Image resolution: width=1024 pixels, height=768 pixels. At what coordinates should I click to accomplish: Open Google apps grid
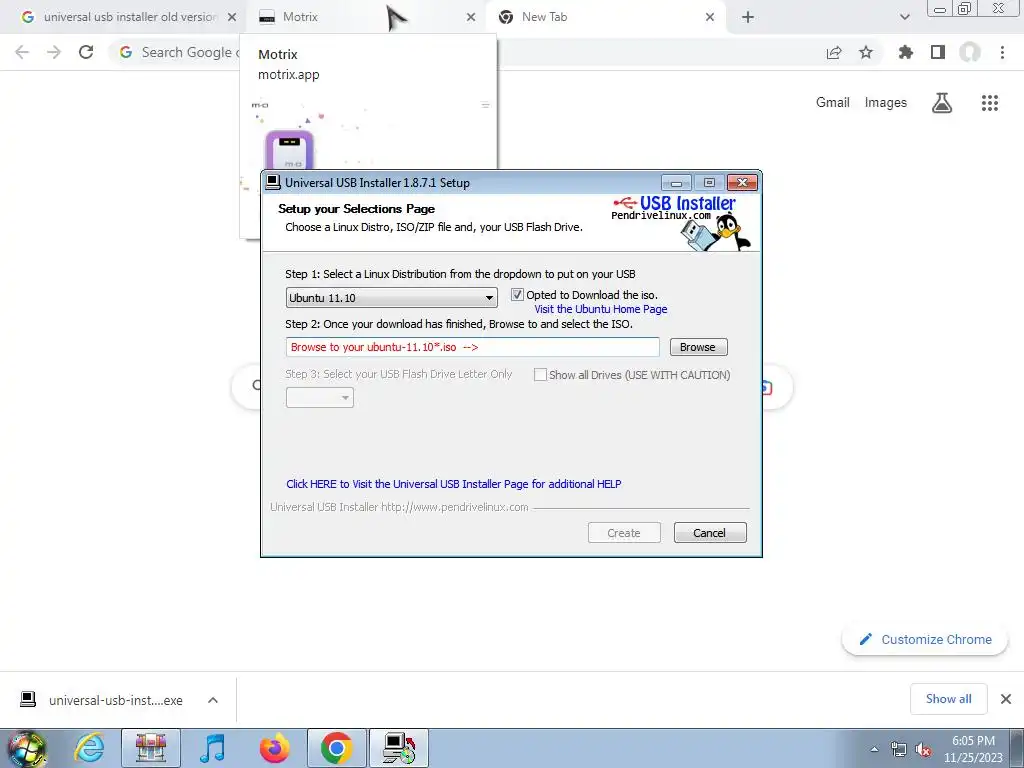tap(989, 103)
